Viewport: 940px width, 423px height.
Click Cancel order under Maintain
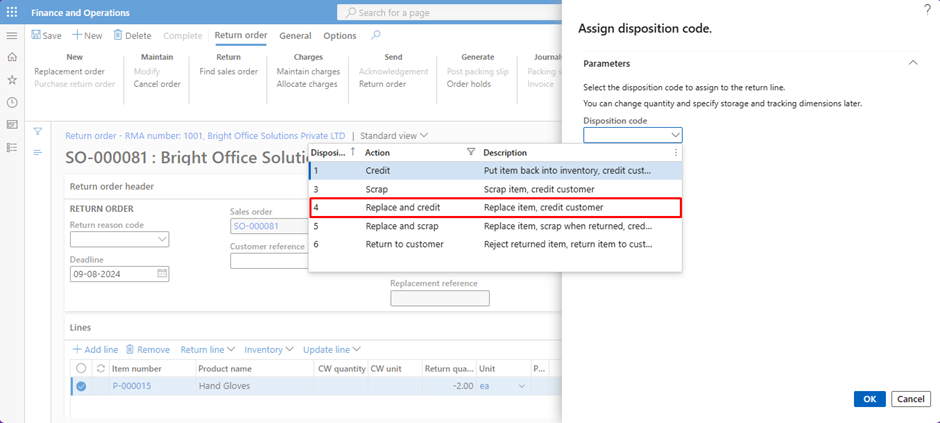(157, 84)
